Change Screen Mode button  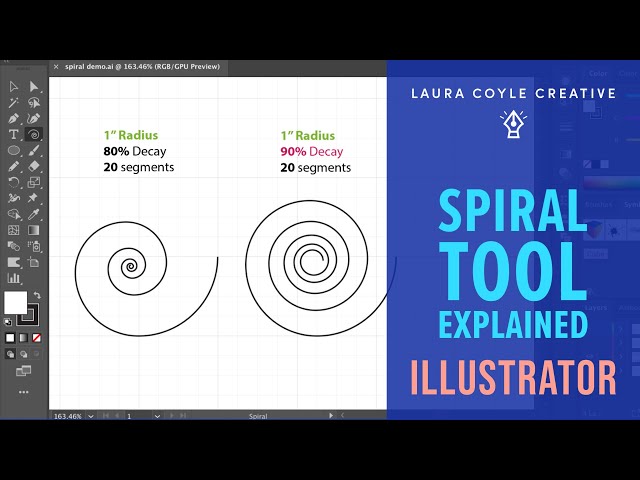23,371
